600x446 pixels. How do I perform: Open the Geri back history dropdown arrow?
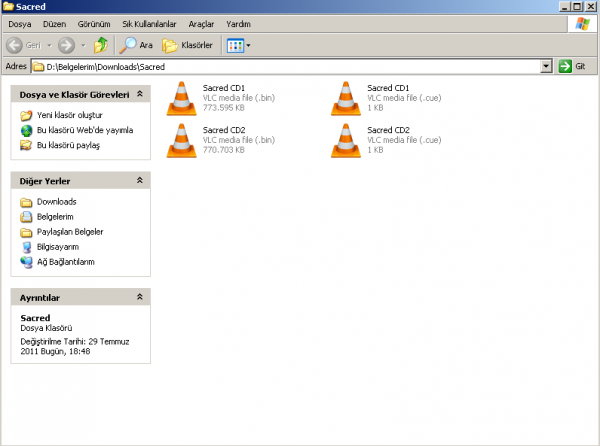click(x=49, y=46)
